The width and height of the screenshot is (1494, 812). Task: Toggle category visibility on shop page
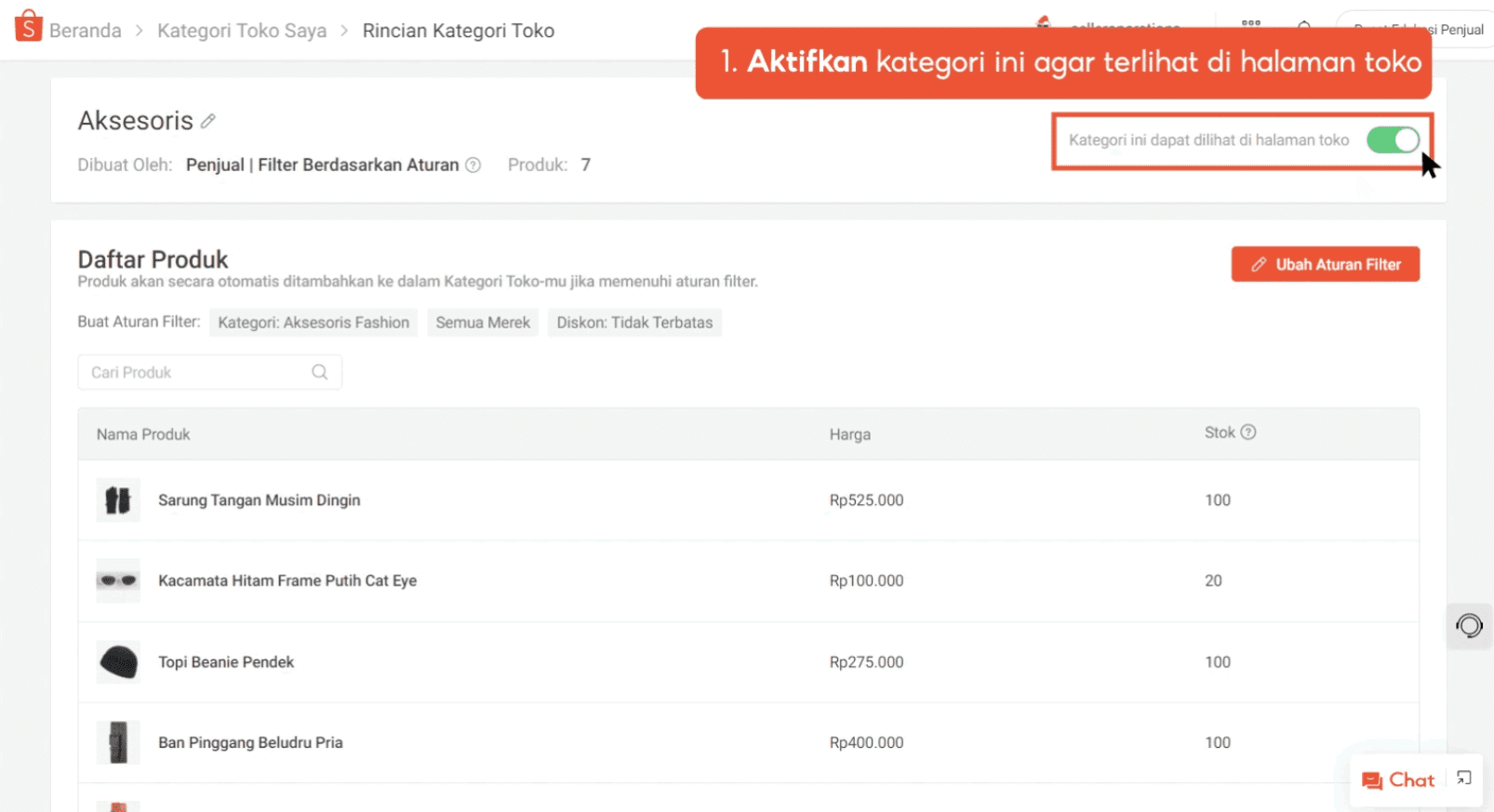(1393, 140)
